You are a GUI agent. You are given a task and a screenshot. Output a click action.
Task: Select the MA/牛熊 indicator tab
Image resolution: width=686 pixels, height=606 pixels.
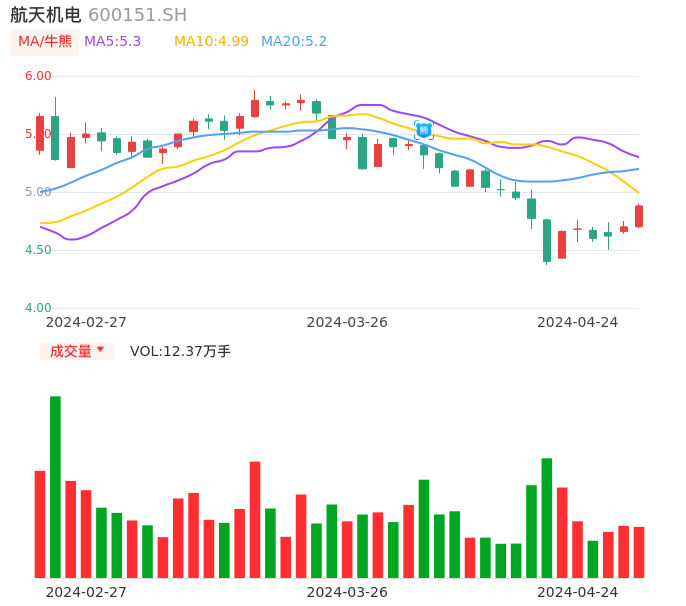(x=45, y=42)
